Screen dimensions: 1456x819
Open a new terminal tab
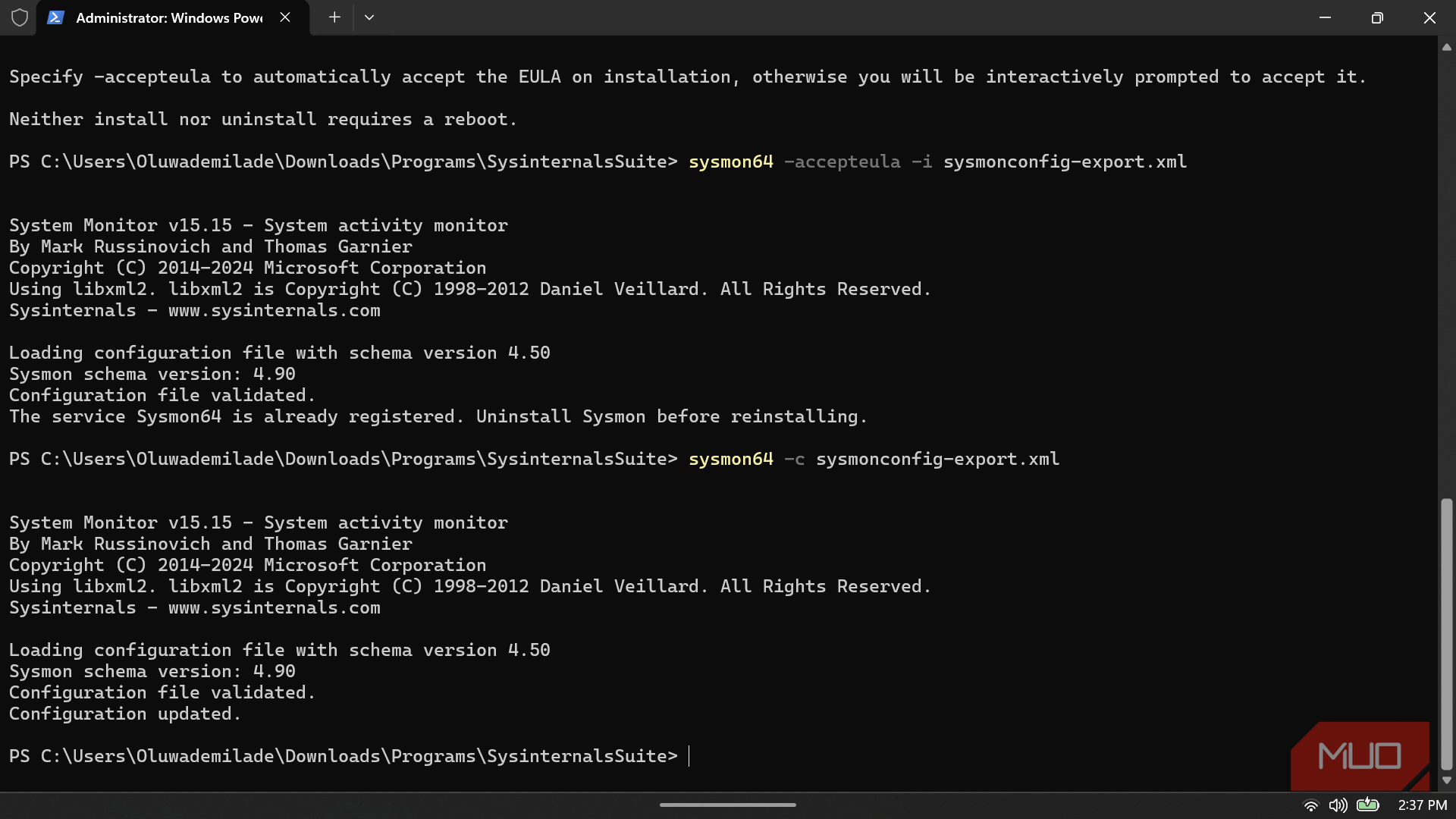334,17
